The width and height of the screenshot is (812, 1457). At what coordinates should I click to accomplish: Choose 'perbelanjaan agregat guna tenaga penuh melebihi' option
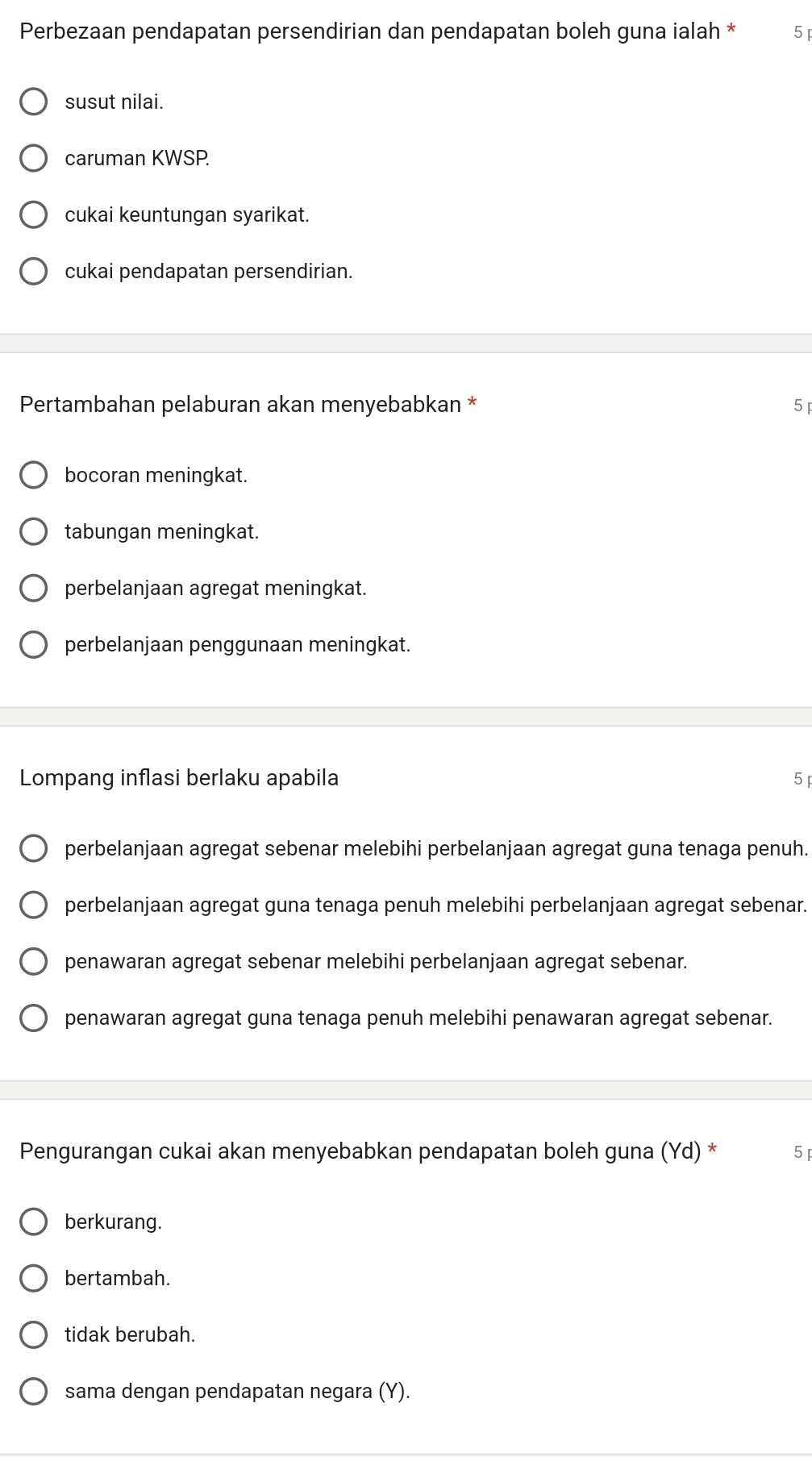[x=33, y=905]
